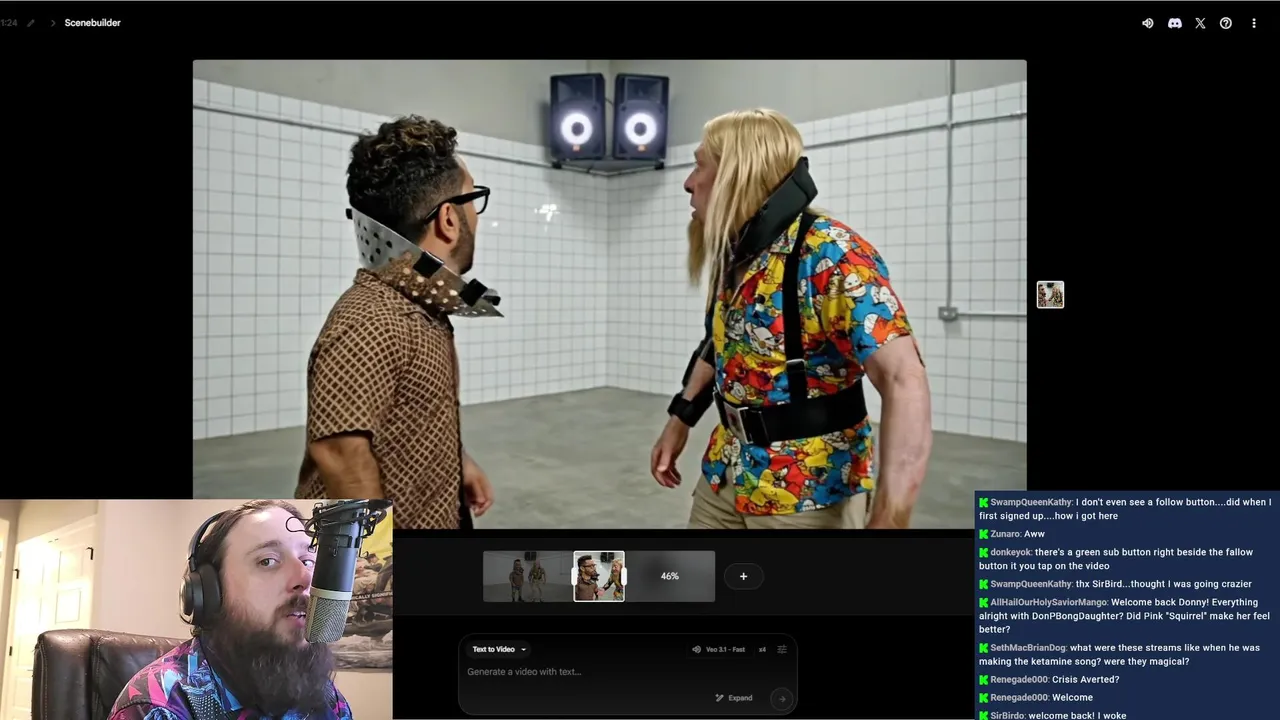Screen dimensions: 1280x720
Task: Click the arrow submit generate button
Action: coord(782,698)
